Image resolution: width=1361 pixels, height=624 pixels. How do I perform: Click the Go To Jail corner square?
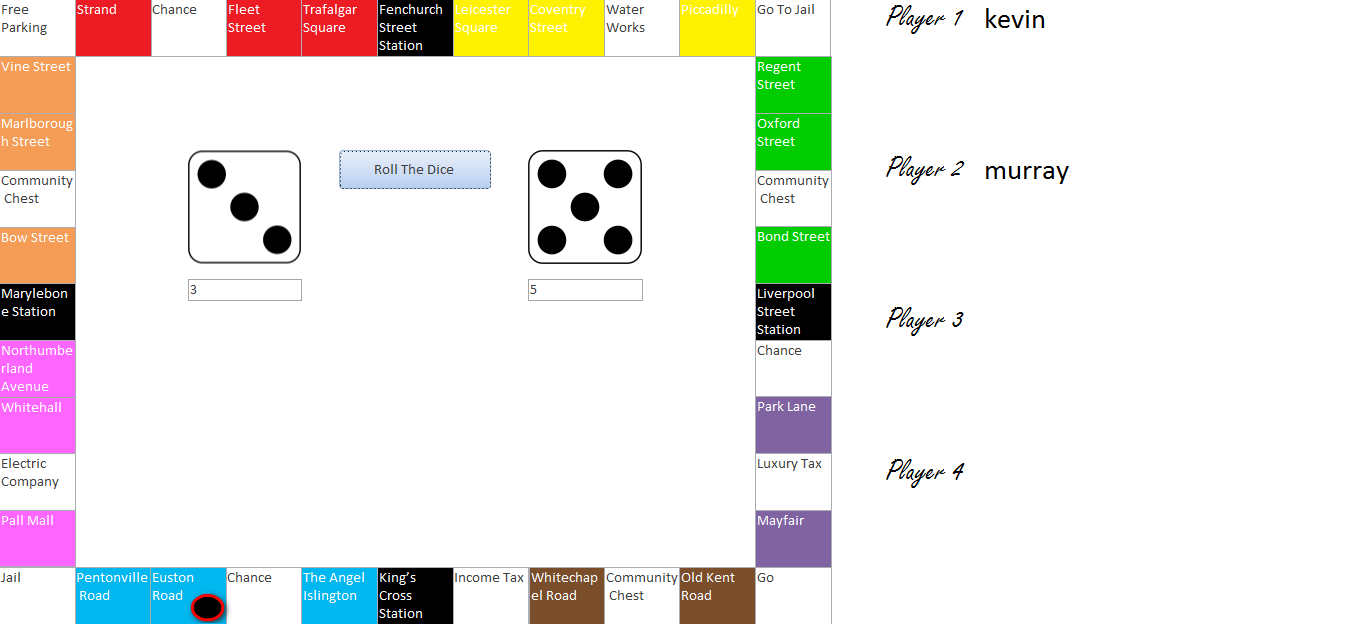tap(793, 28)
